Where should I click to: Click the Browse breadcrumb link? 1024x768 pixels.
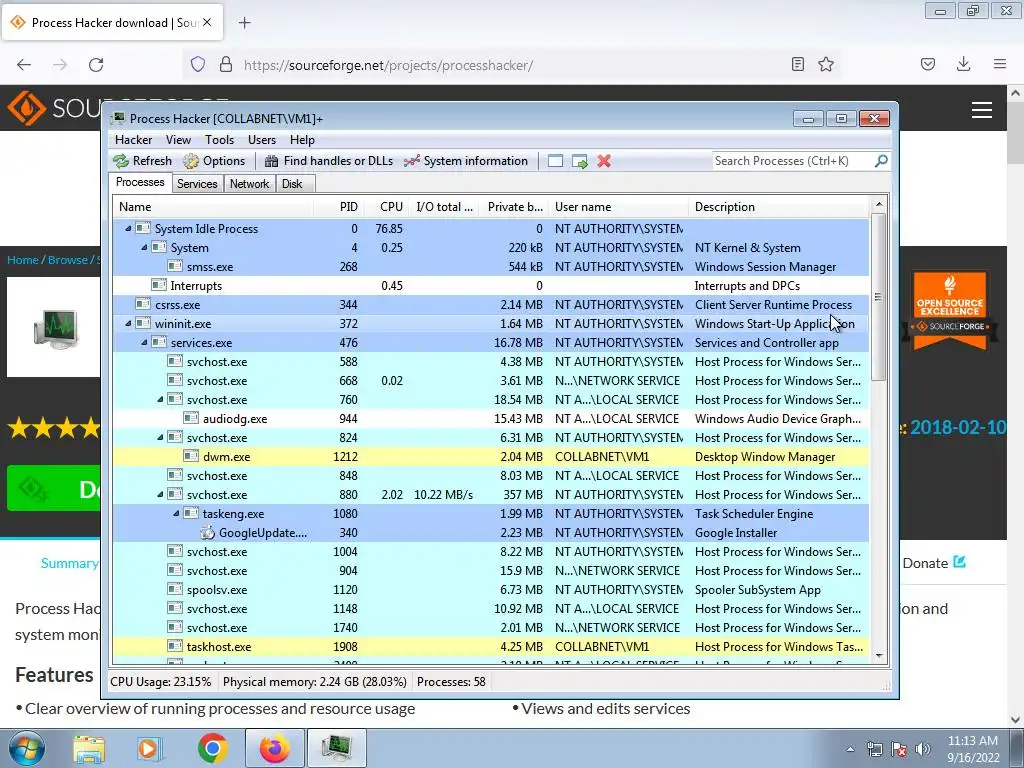(67, 260)
